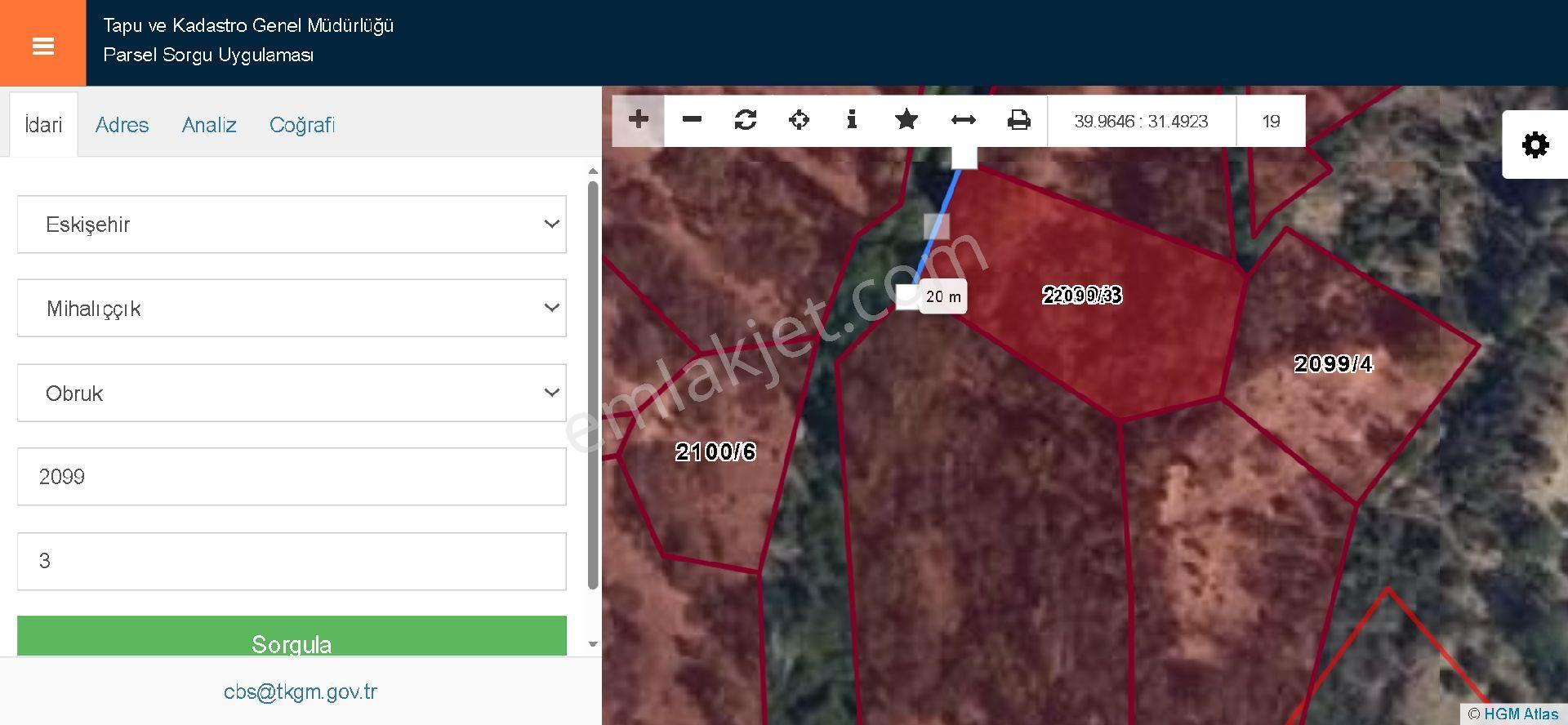Switch to the Adres tab
The height and width of the screenshot is (725, 1568).
click(x=122, y=125)
